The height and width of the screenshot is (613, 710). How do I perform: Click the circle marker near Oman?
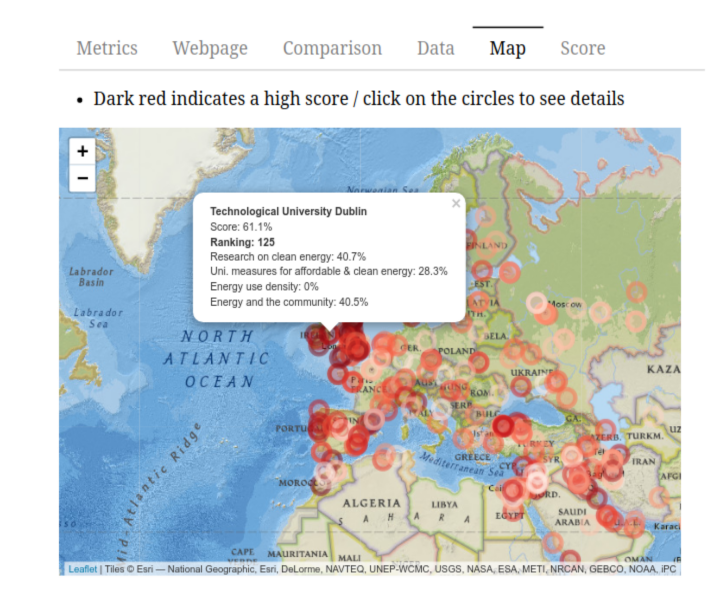tap(571, 558)
